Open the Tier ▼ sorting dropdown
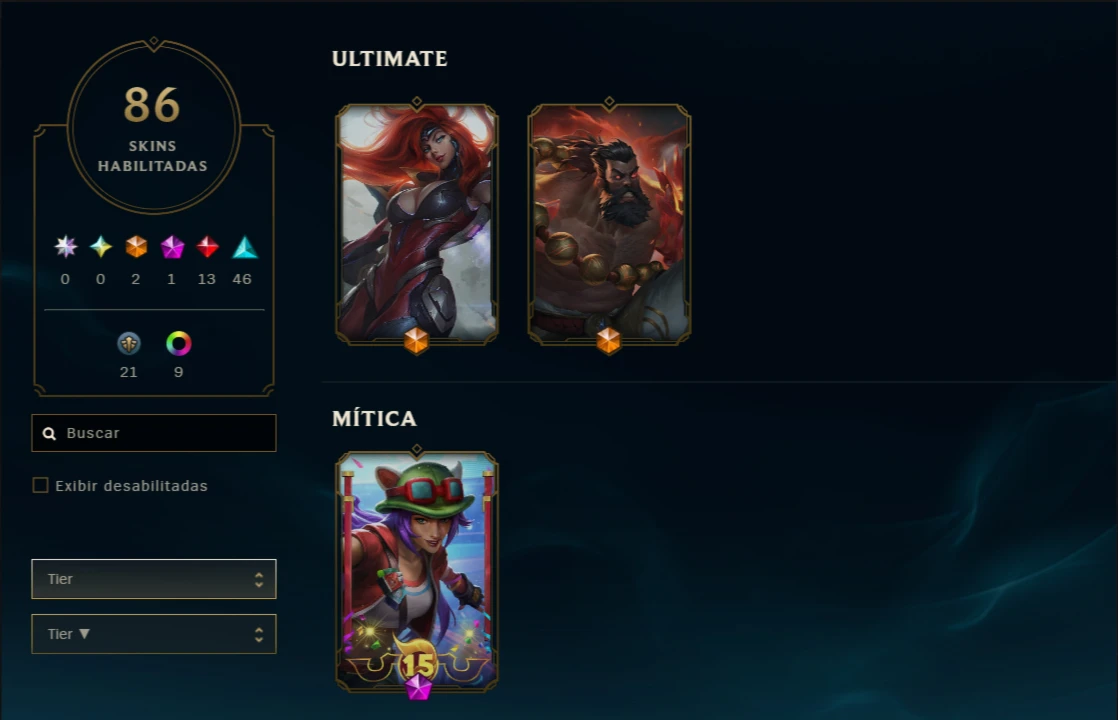 tap(154, 634)
